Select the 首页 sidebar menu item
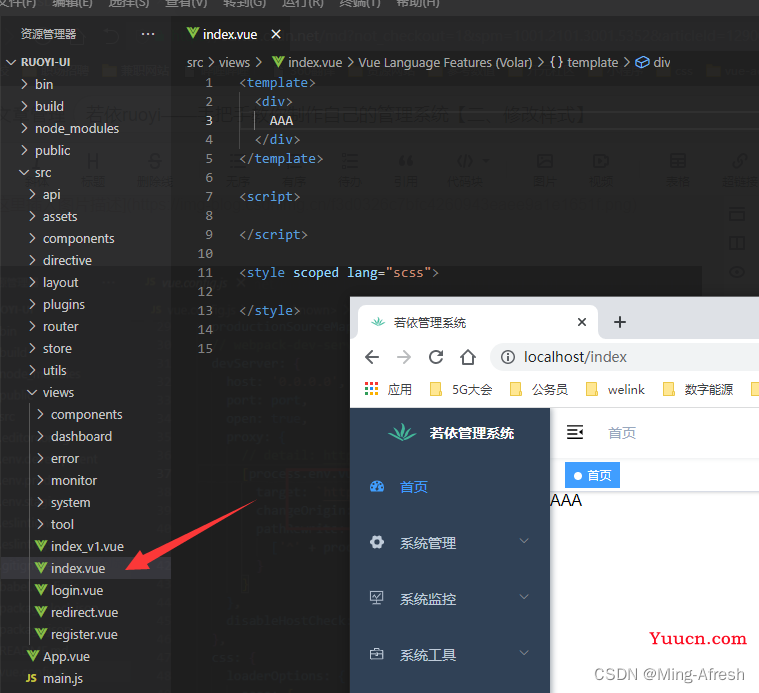759x693 pixels. point(414,487)
